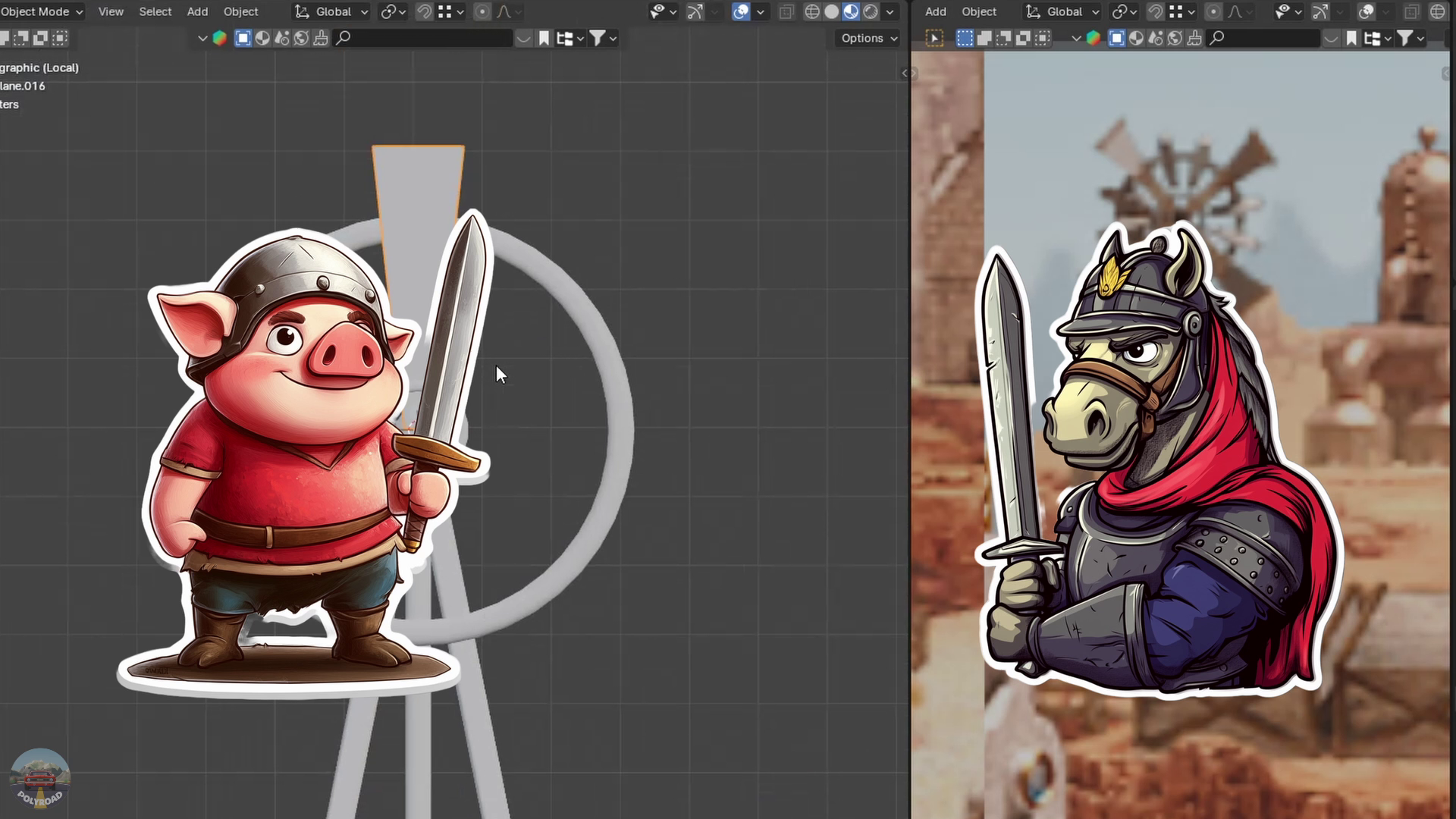This screenshot has width=1456, height=819.
Task: Open snapping options grid dropdown in right viewport
Action: click(1181, 11)
